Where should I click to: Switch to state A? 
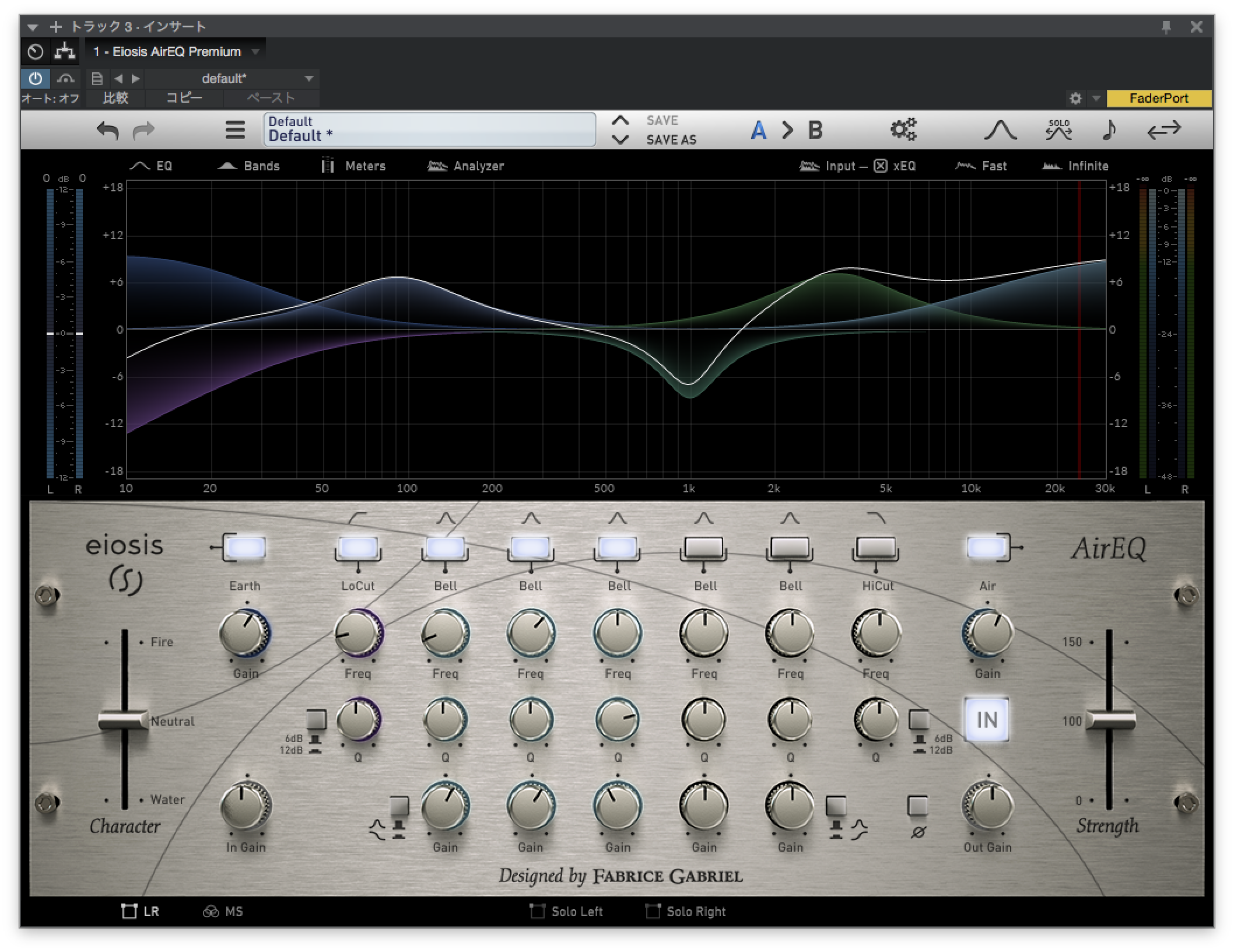[x=758, y=130]
